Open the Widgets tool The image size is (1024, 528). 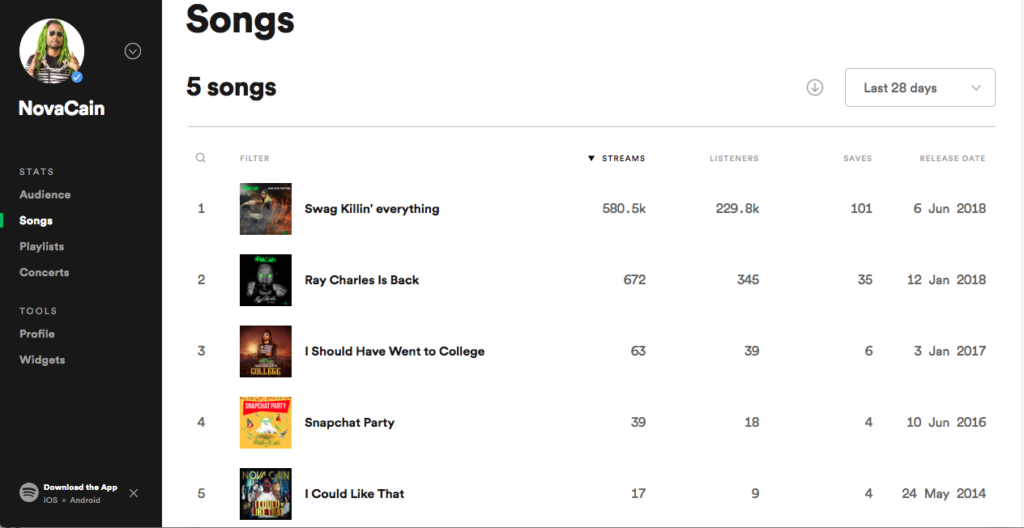[42, 359]
